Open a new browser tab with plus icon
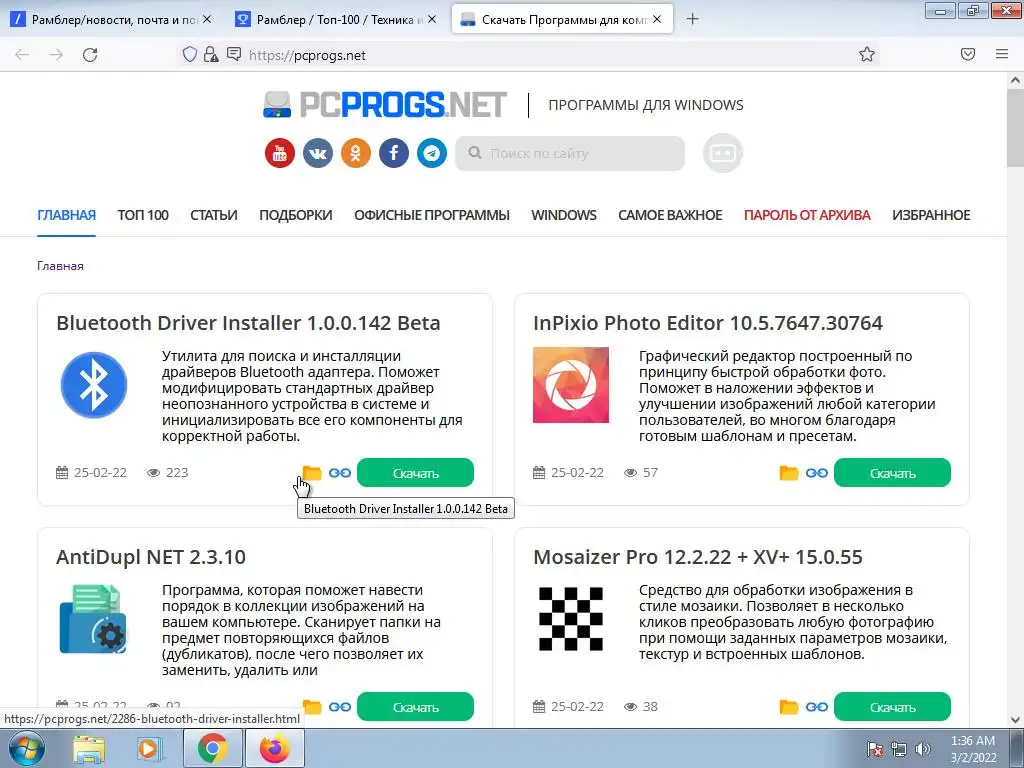 tap(693, 20)
